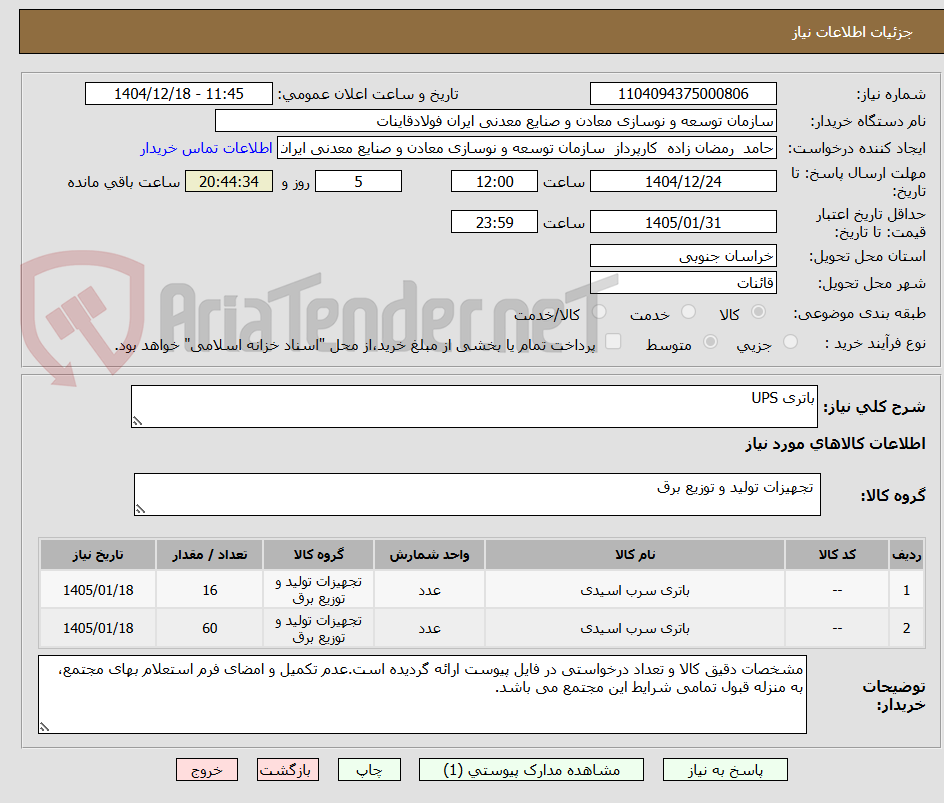Click the گروه کالا table column header
Viewport: 944px width, 803px height.
318,554
